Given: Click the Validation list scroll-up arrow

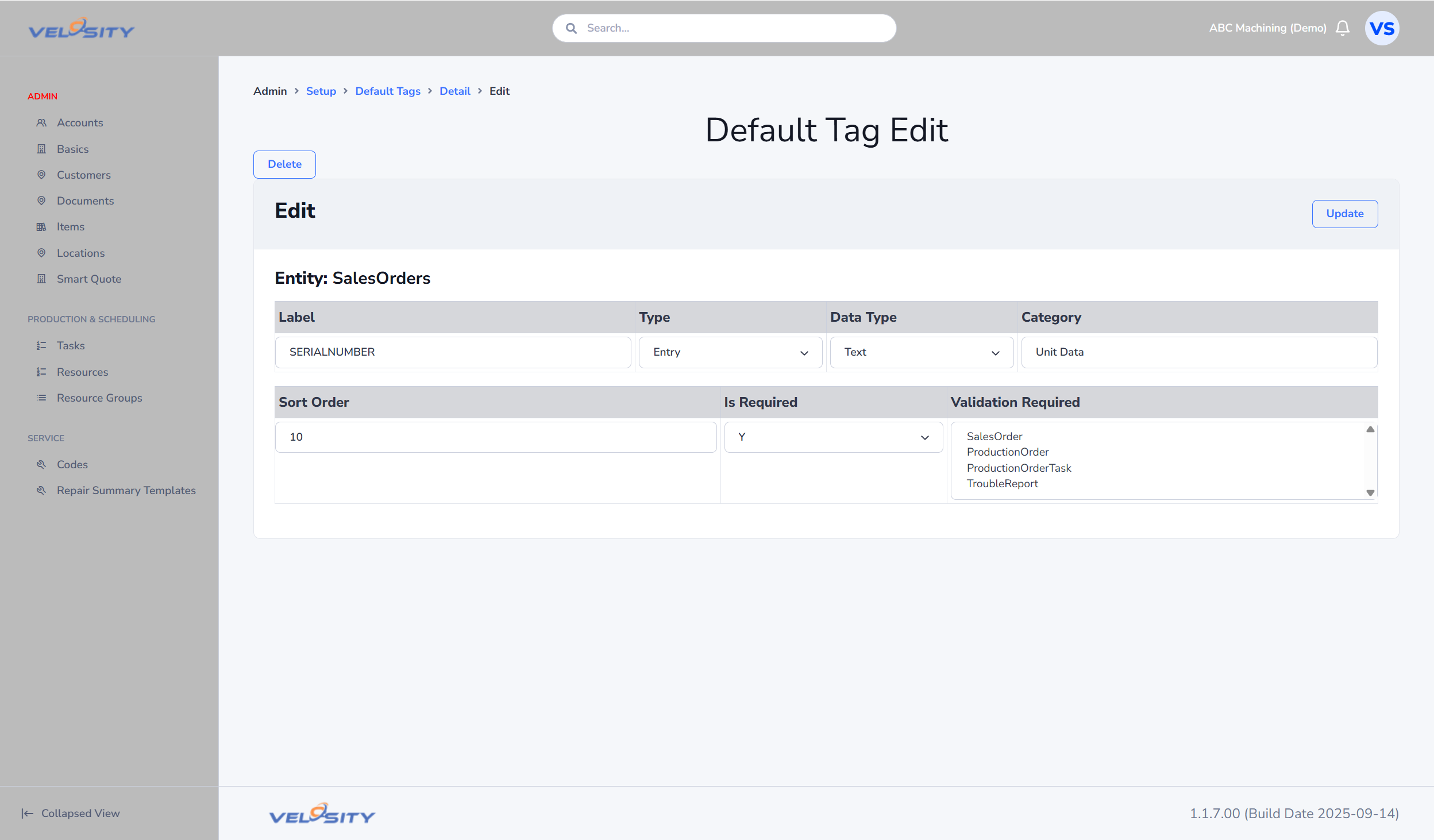Looking at the screenshot, I should click(x=1370, y=429).
